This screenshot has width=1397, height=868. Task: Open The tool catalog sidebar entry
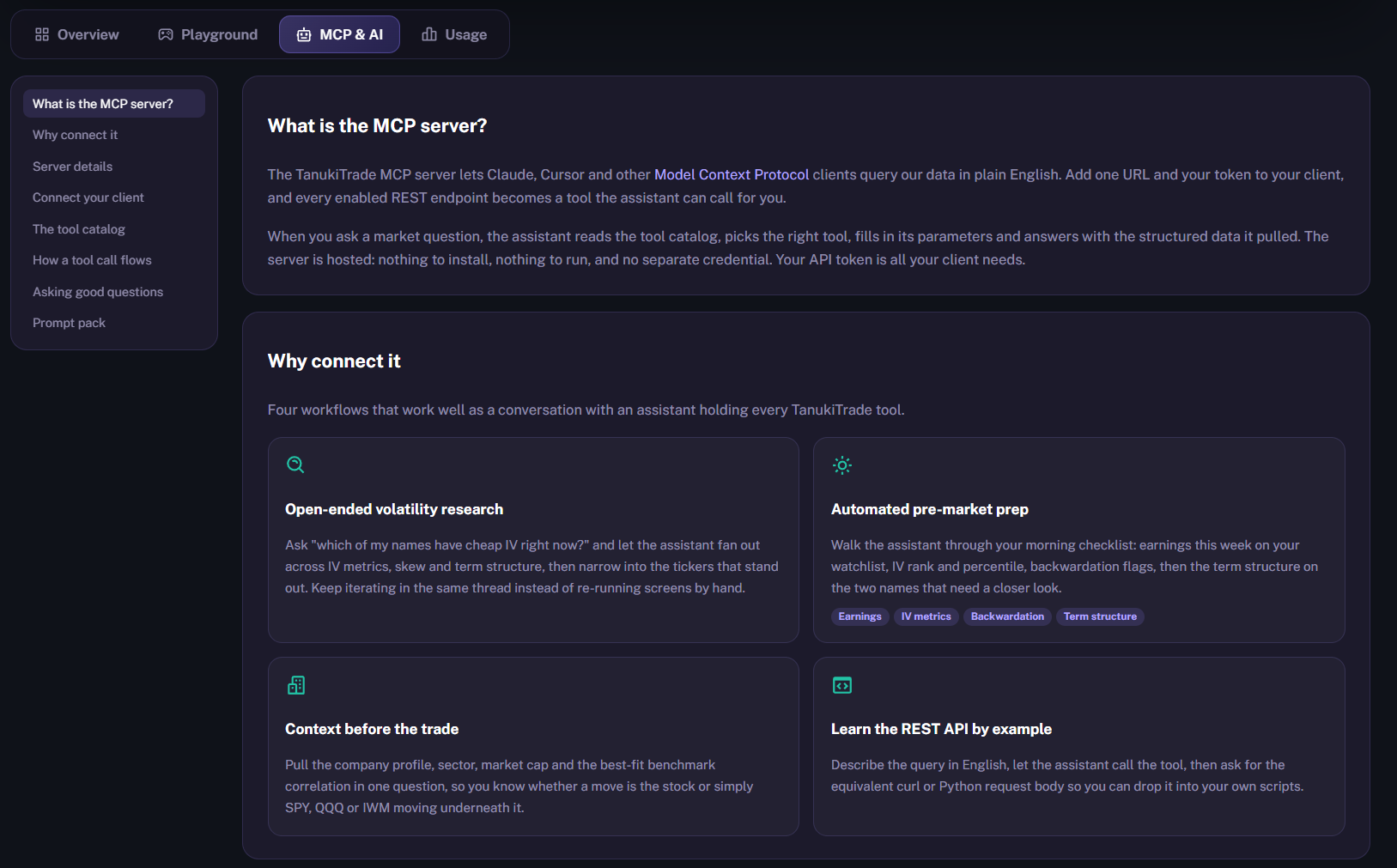tap(114, 229)
